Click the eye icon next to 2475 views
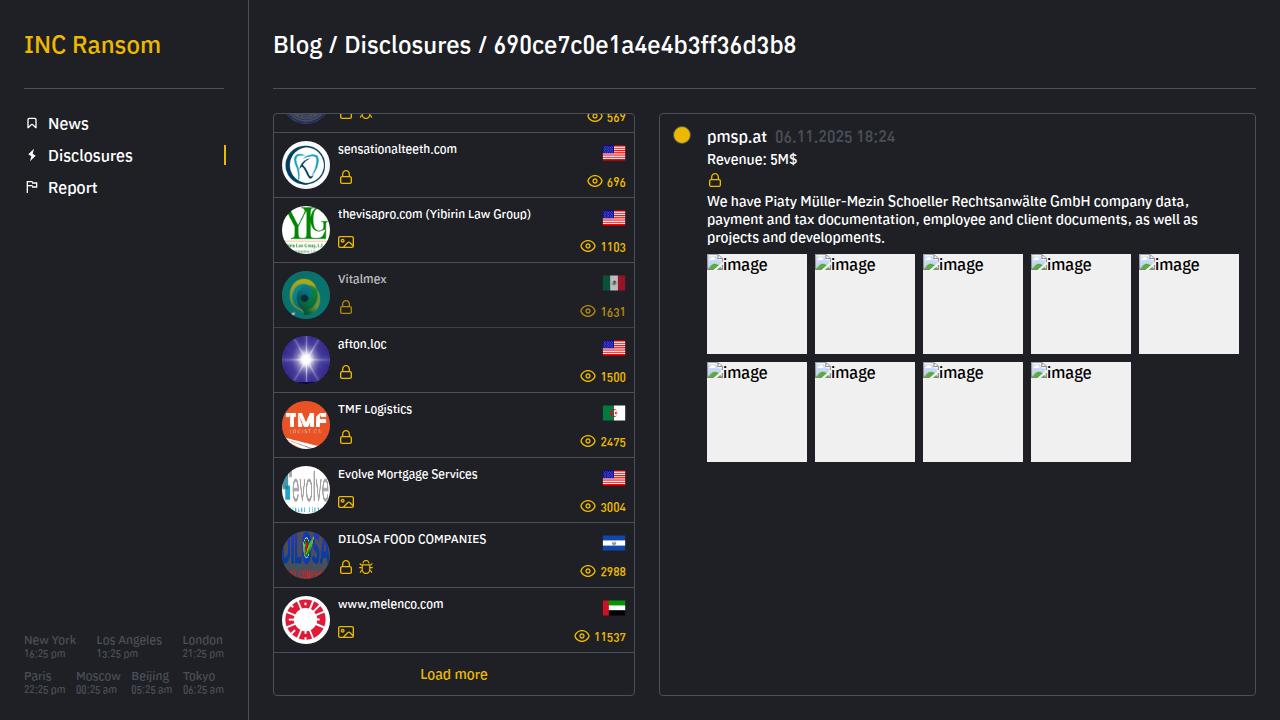Screen dimensions: 1280x720 click(588, 442)
